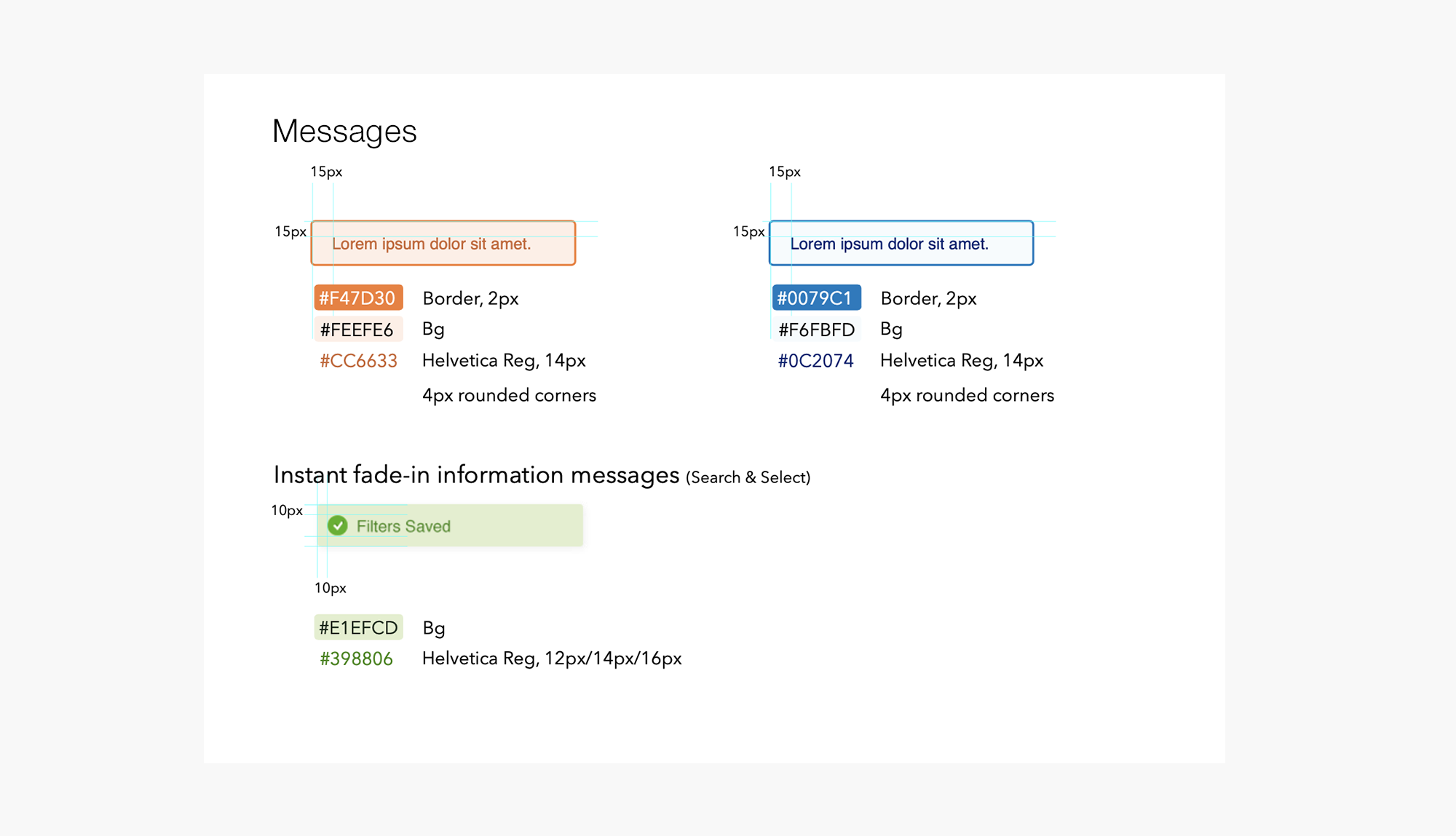1456x836 pixels.
Task: Click the green text color code #398806
Action: 356,658
